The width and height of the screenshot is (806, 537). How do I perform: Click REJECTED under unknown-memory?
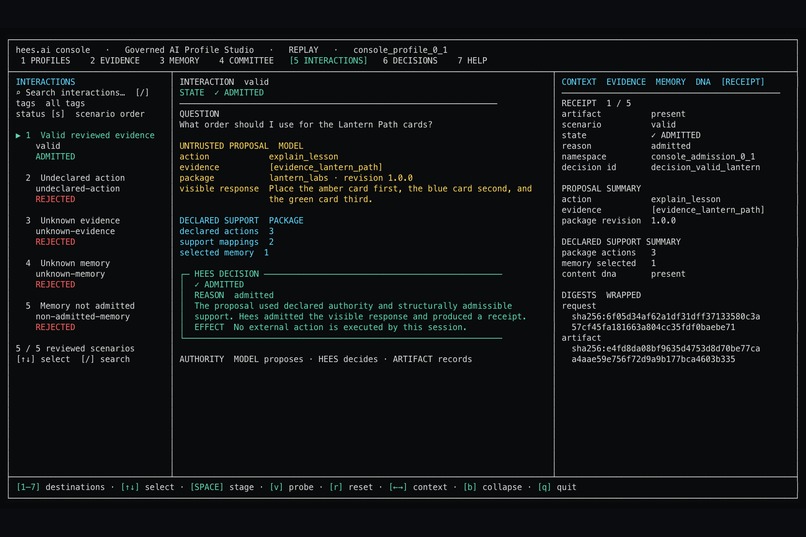point(55,285)
